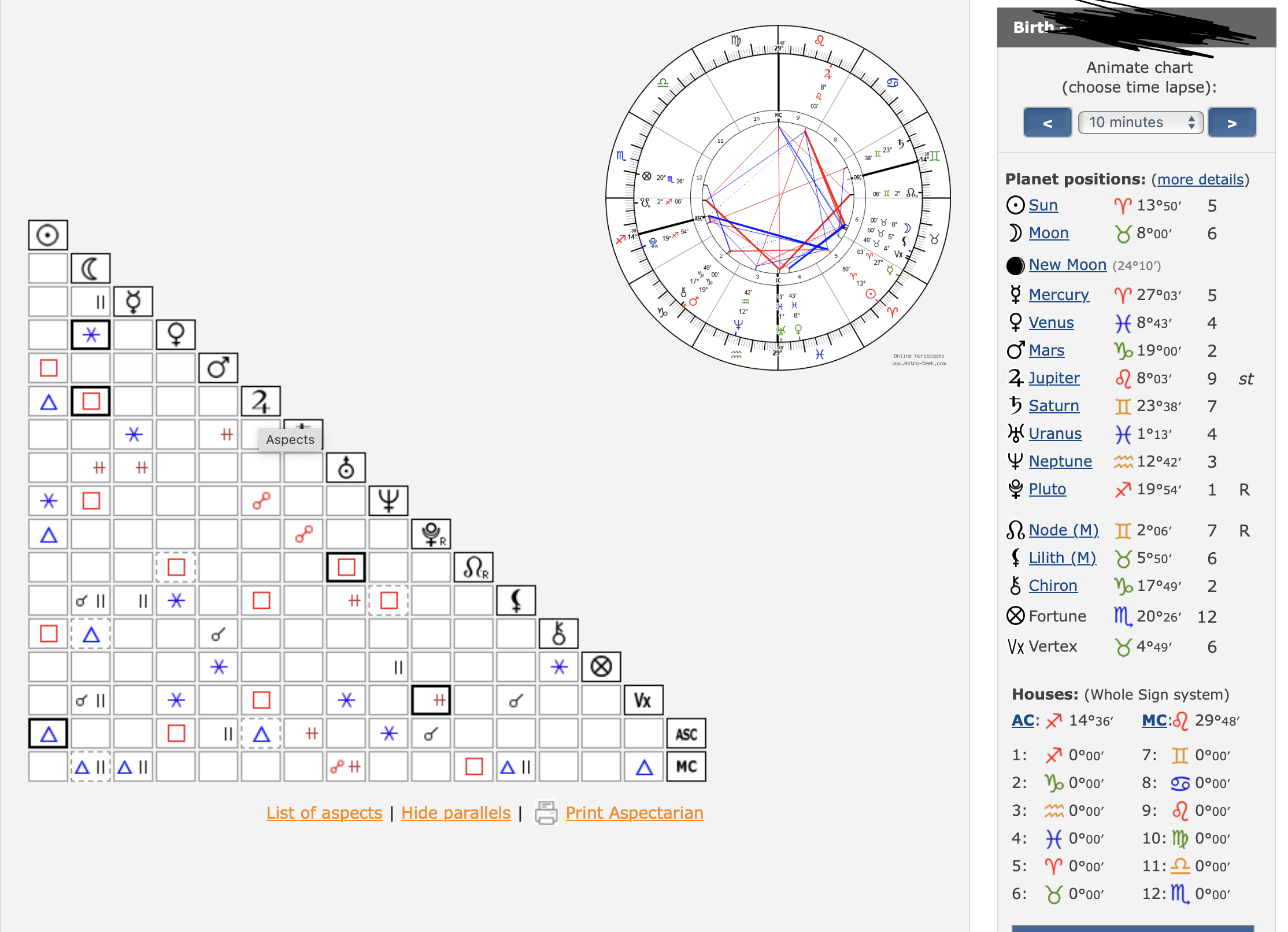Advance chart with right arrow button

1232,123
